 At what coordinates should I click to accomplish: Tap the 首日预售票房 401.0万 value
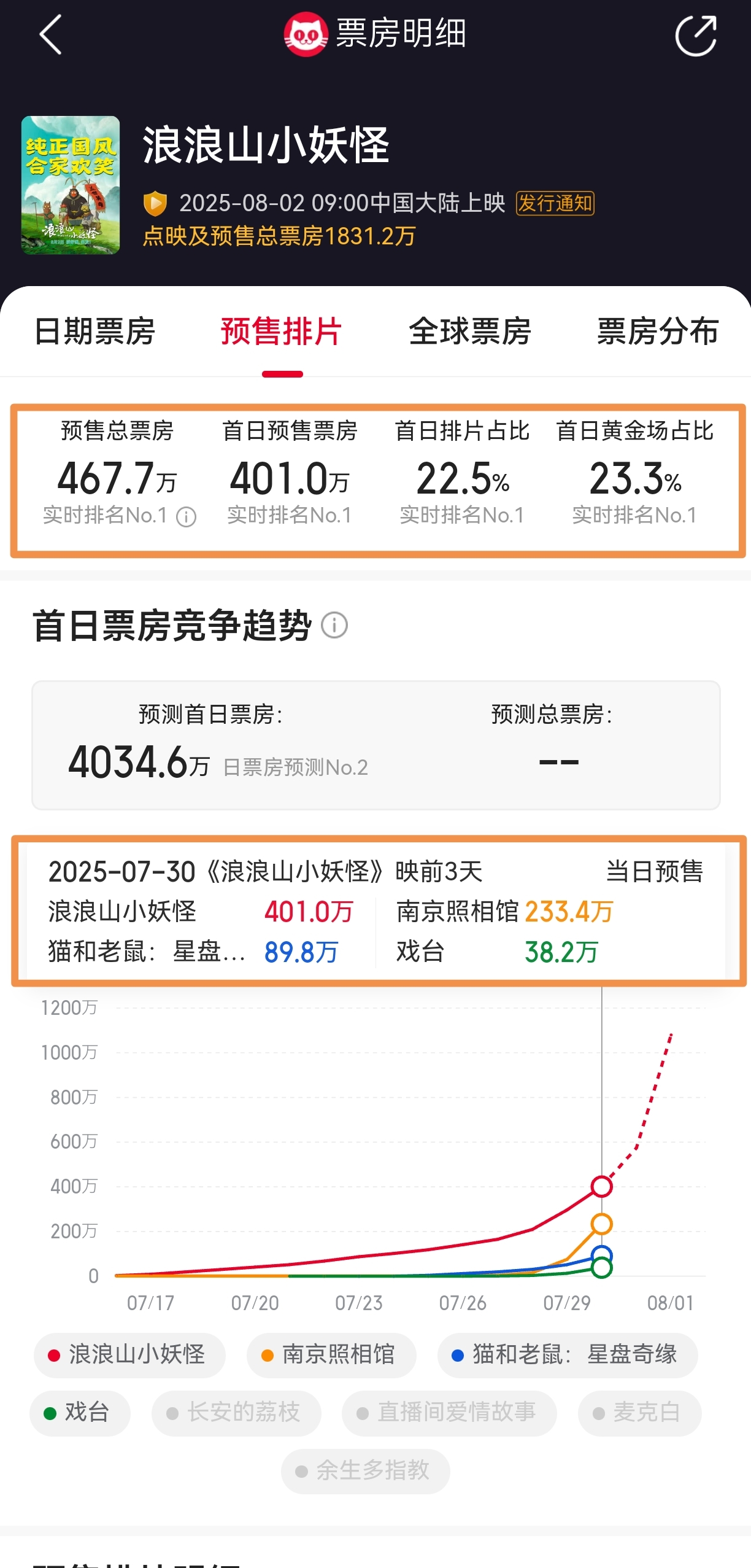click(x=290, y=479)
